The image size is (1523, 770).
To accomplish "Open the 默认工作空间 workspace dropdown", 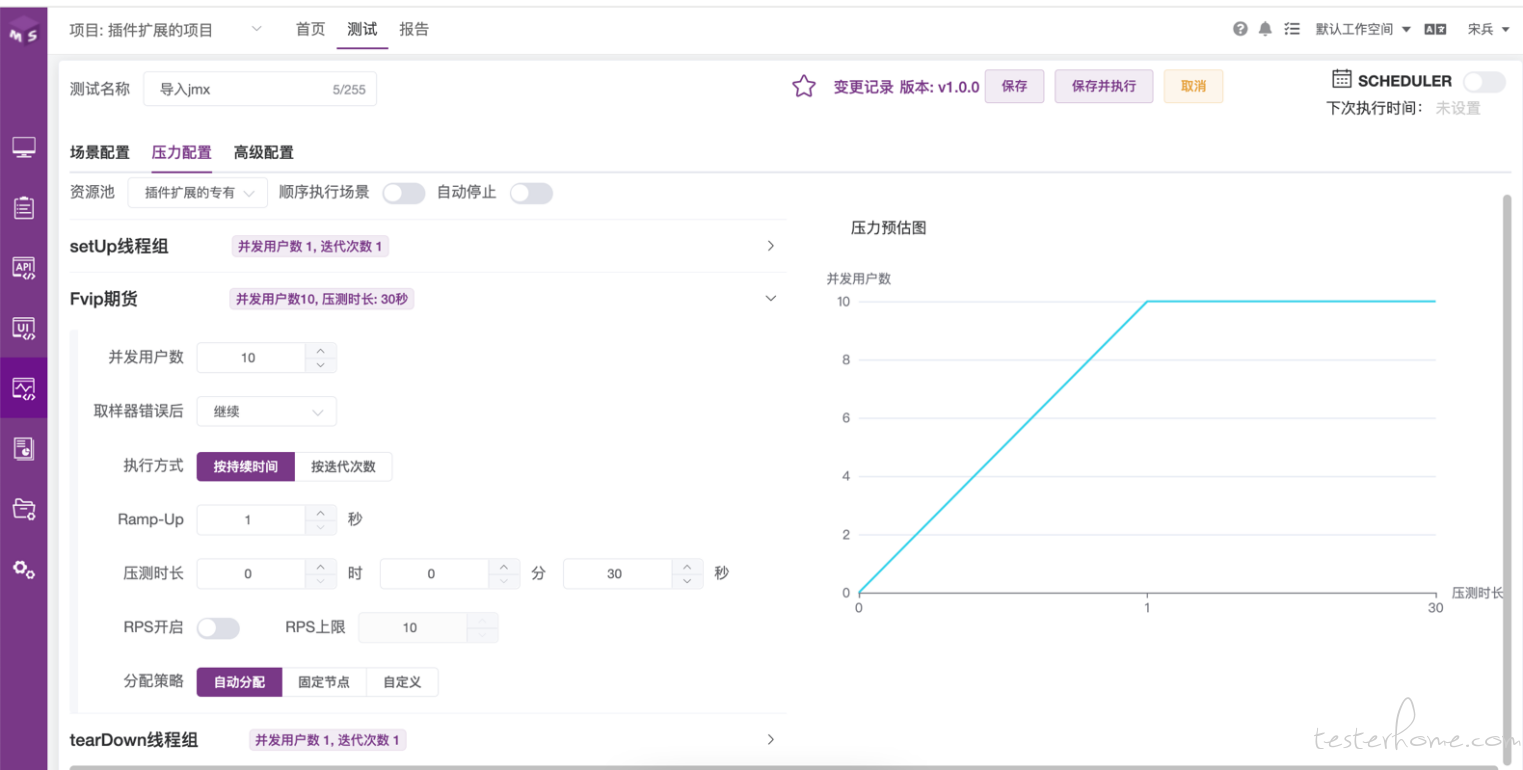I will (x=1363, y=29).
